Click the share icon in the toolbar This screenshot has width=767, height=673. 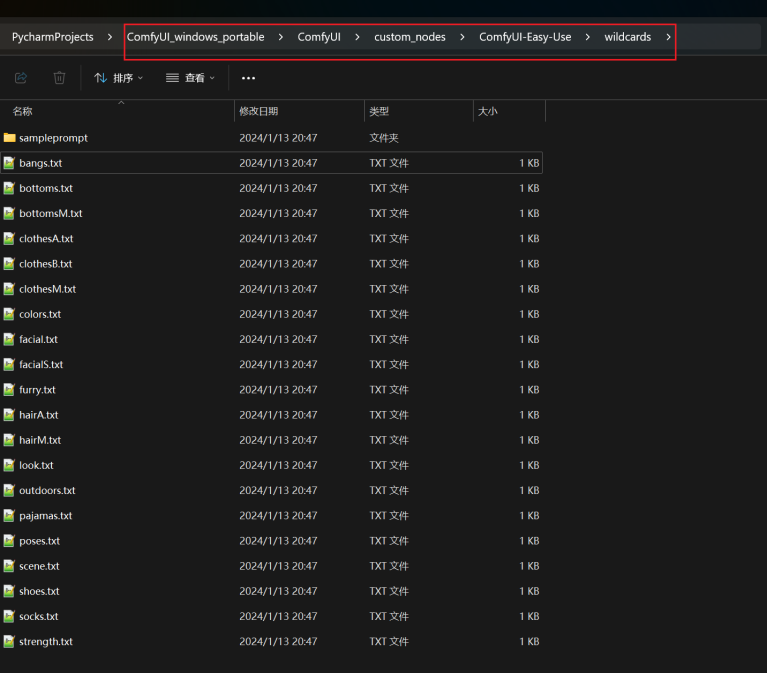(21, 78)
